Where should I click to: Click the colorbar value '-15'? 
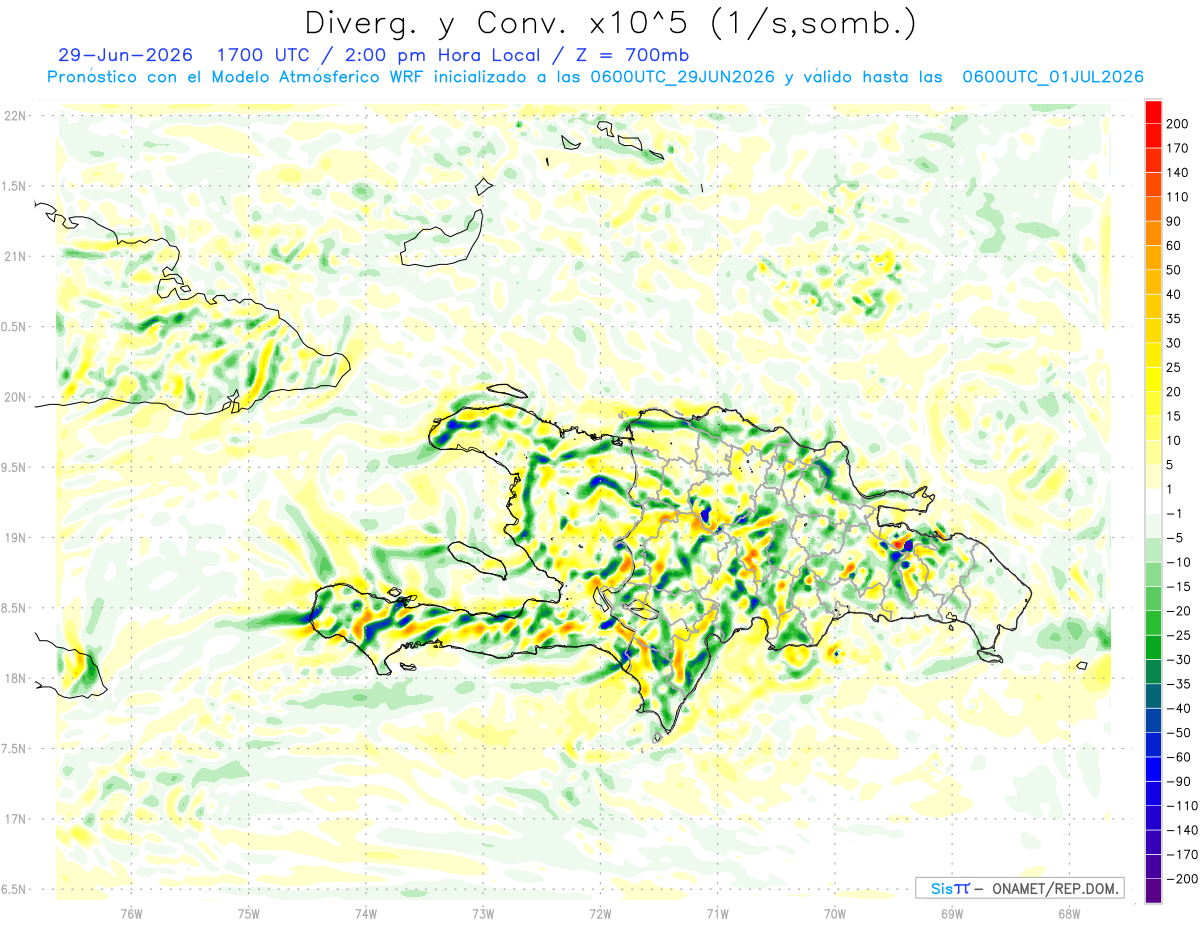point(1180,587)
